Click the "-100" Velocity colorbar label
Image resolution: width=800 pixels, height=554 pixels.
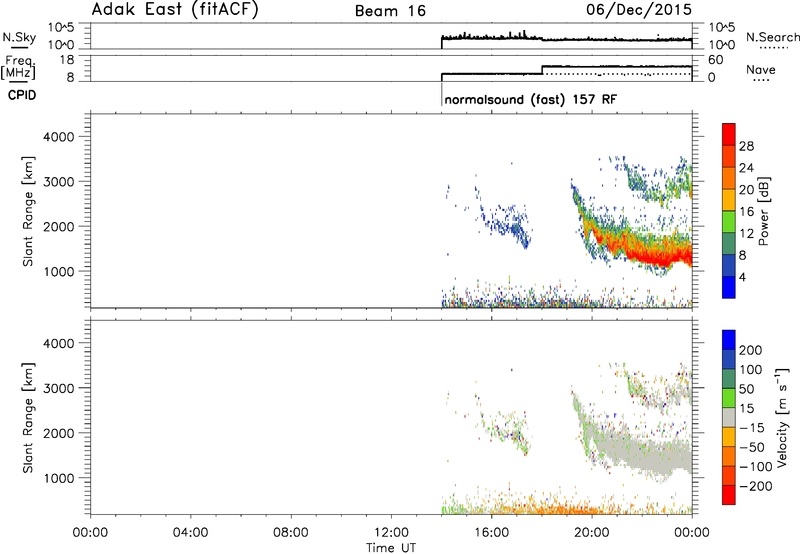[x=756, y=467]
